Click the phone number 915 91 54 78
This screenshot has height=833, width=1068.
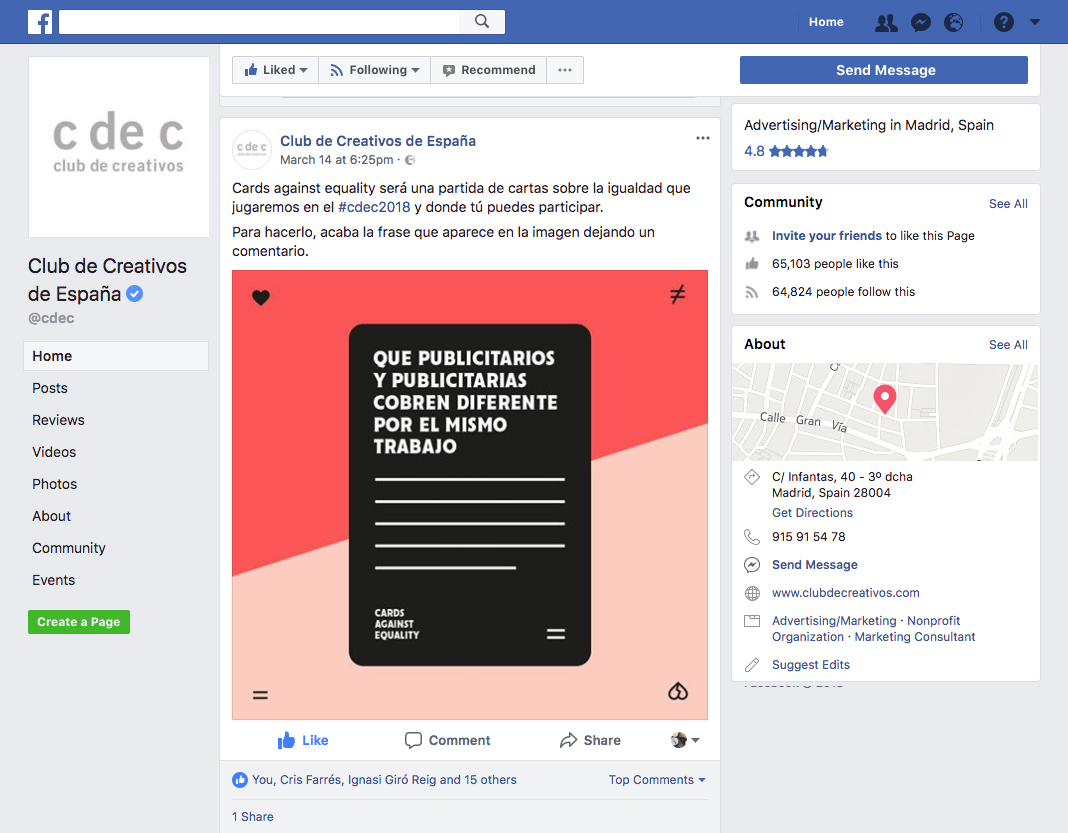[808, 537]
